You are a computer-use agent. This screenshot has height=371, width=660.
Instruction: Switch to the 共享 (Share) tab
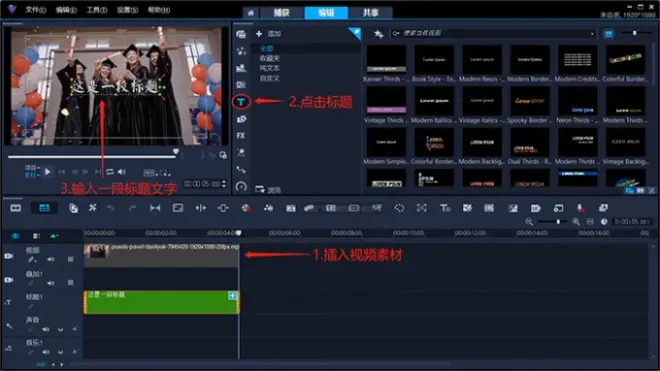coord(370,13)
